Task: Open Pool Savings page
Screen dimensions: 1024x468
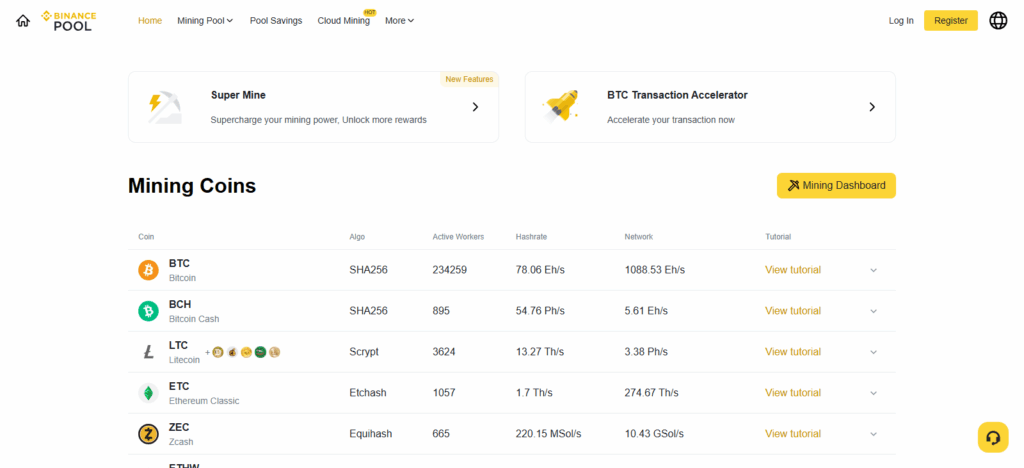Action: pyautogui.click(x=276, y=21)
